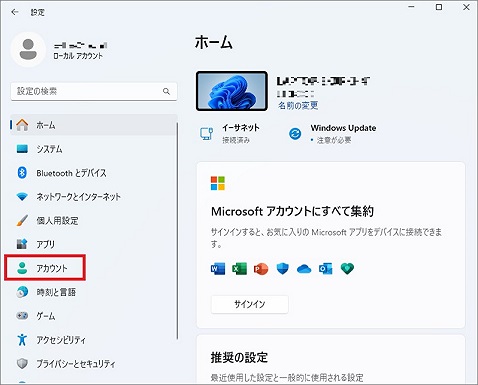Open プライバシーとセキュリティ shield icon
The height and width of the screenshot is (385, 478).
tap(22, 363)
